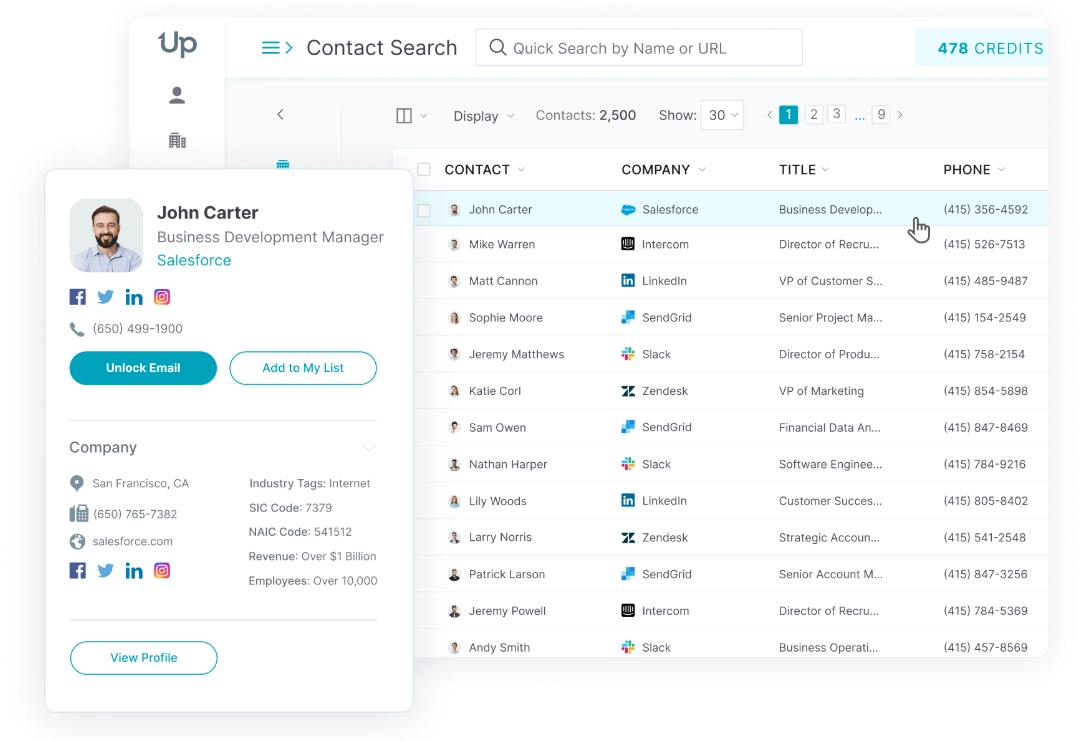Collapse the Company section chevron
The image size is (1085, 741).
[x=369, y=448]
